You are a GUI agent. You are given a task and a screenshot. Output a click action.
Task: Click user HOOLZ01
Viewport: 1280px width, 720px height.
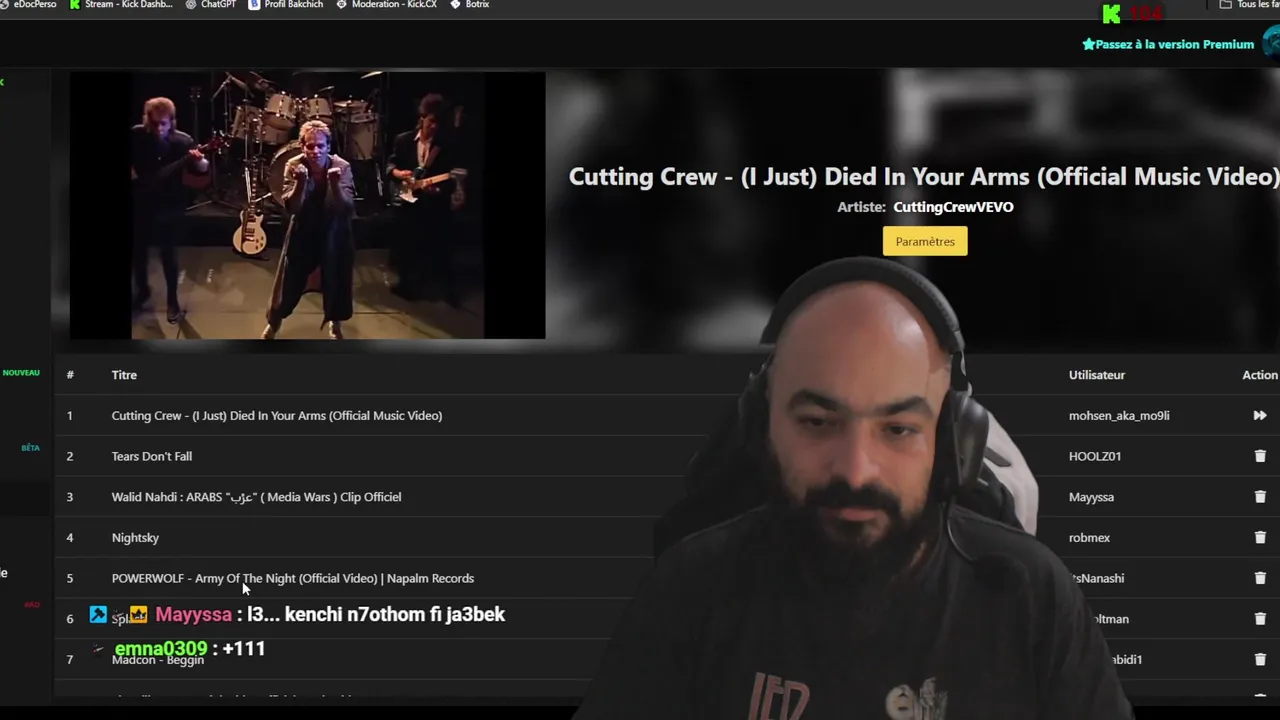point(1095,456)
